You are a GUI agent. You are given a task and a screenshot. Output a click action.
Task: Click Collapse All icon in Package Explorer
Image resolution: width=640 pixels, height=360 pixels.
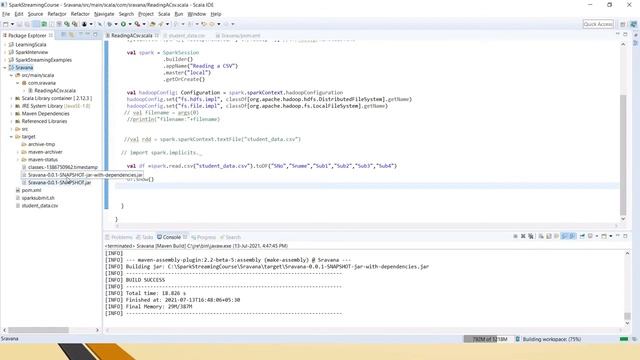tap(64, 35)
